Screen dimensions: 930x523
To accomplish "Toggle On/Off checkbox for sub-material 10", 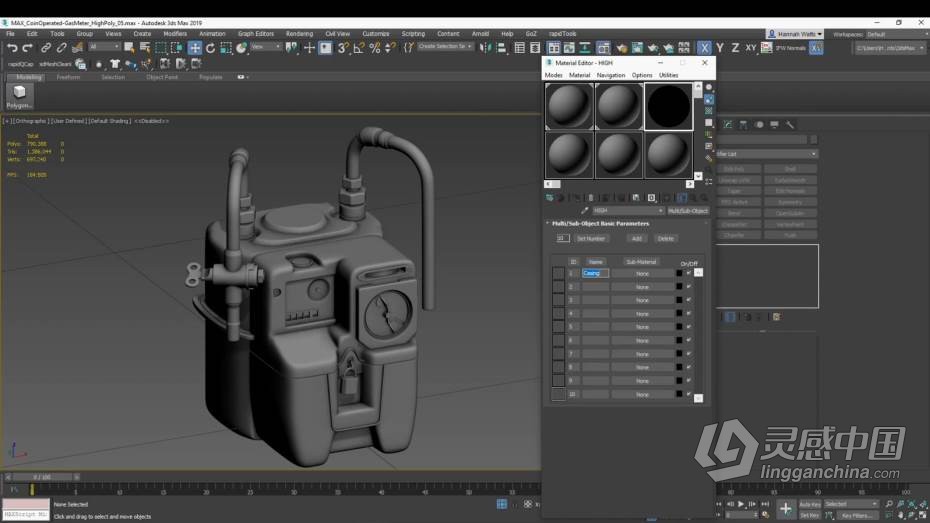I will coord(689,394).
